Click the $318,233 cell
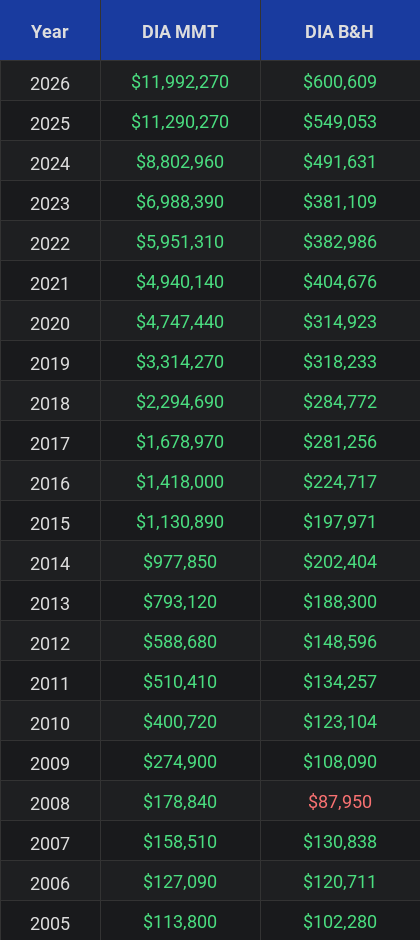 pyautogui.click(x=340, y=362)
